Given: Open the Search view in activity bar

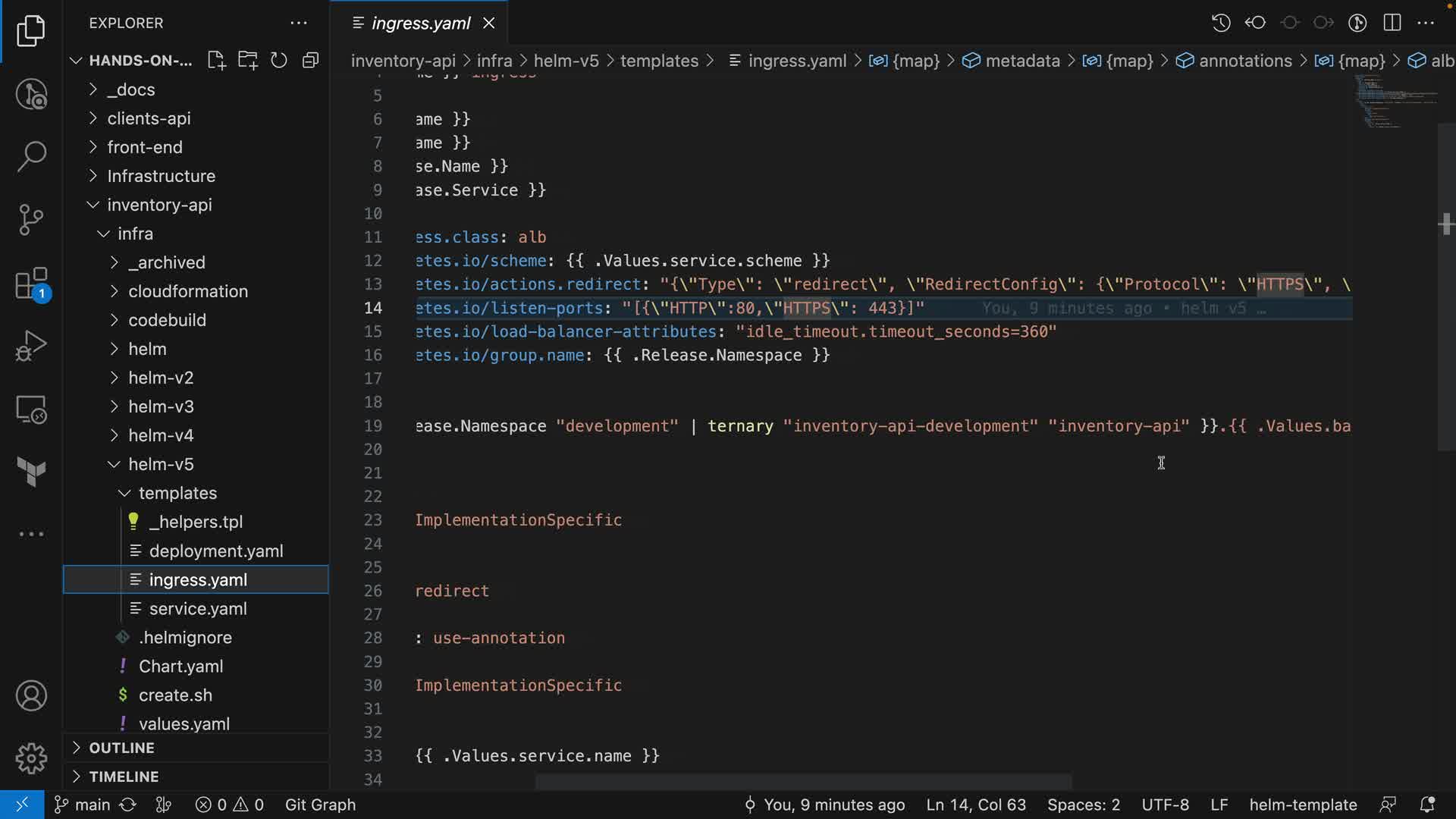Looking at the screenshot, I should point(31,156).
